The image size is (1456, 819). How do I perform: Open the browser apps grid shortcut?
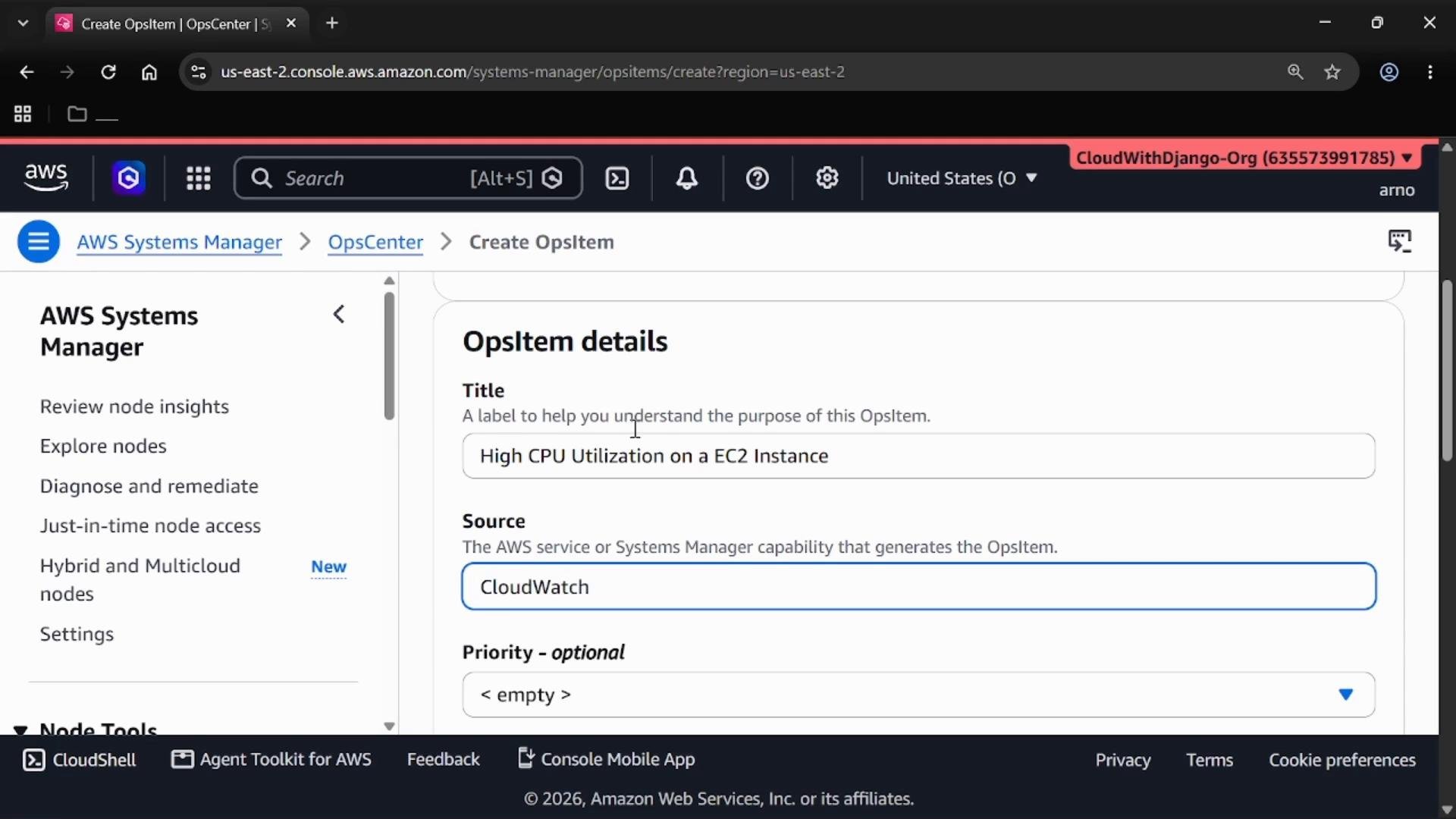tap(23, 114)
